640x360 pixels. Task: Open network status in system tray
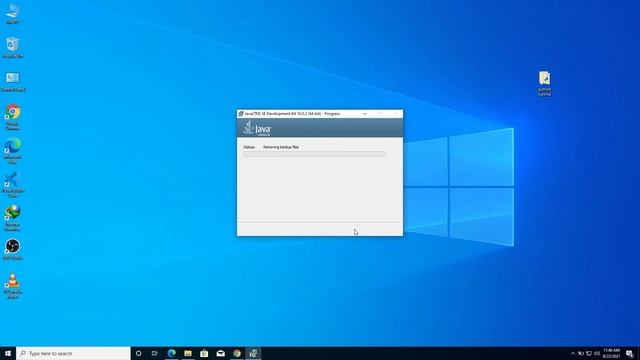point(589,353)
